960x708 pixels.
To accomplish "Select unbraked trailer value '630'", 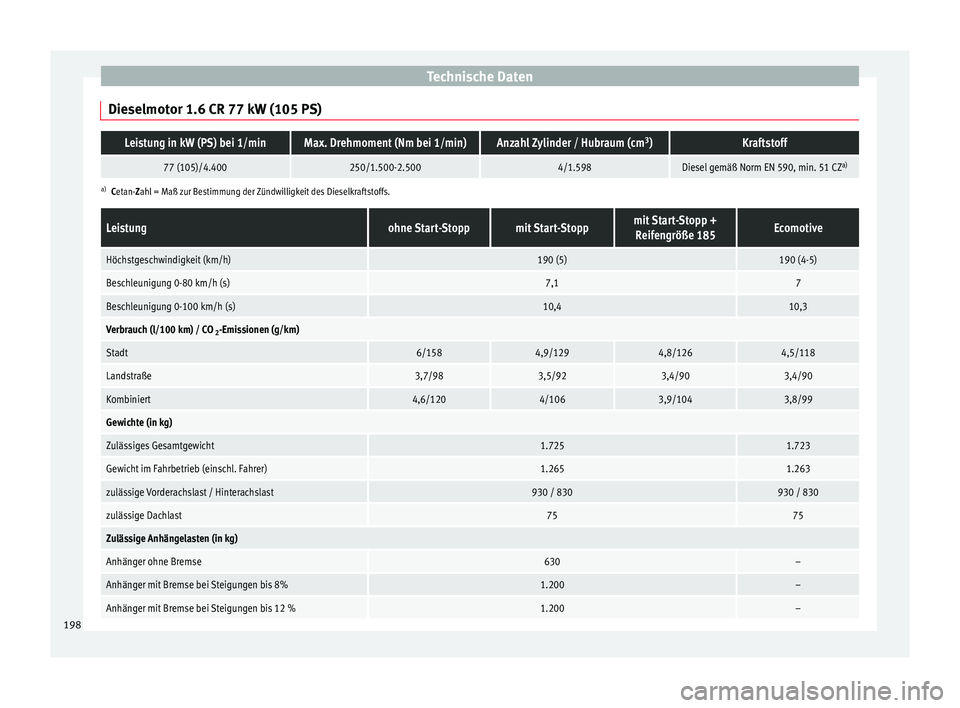I will (x=552, y=562).
